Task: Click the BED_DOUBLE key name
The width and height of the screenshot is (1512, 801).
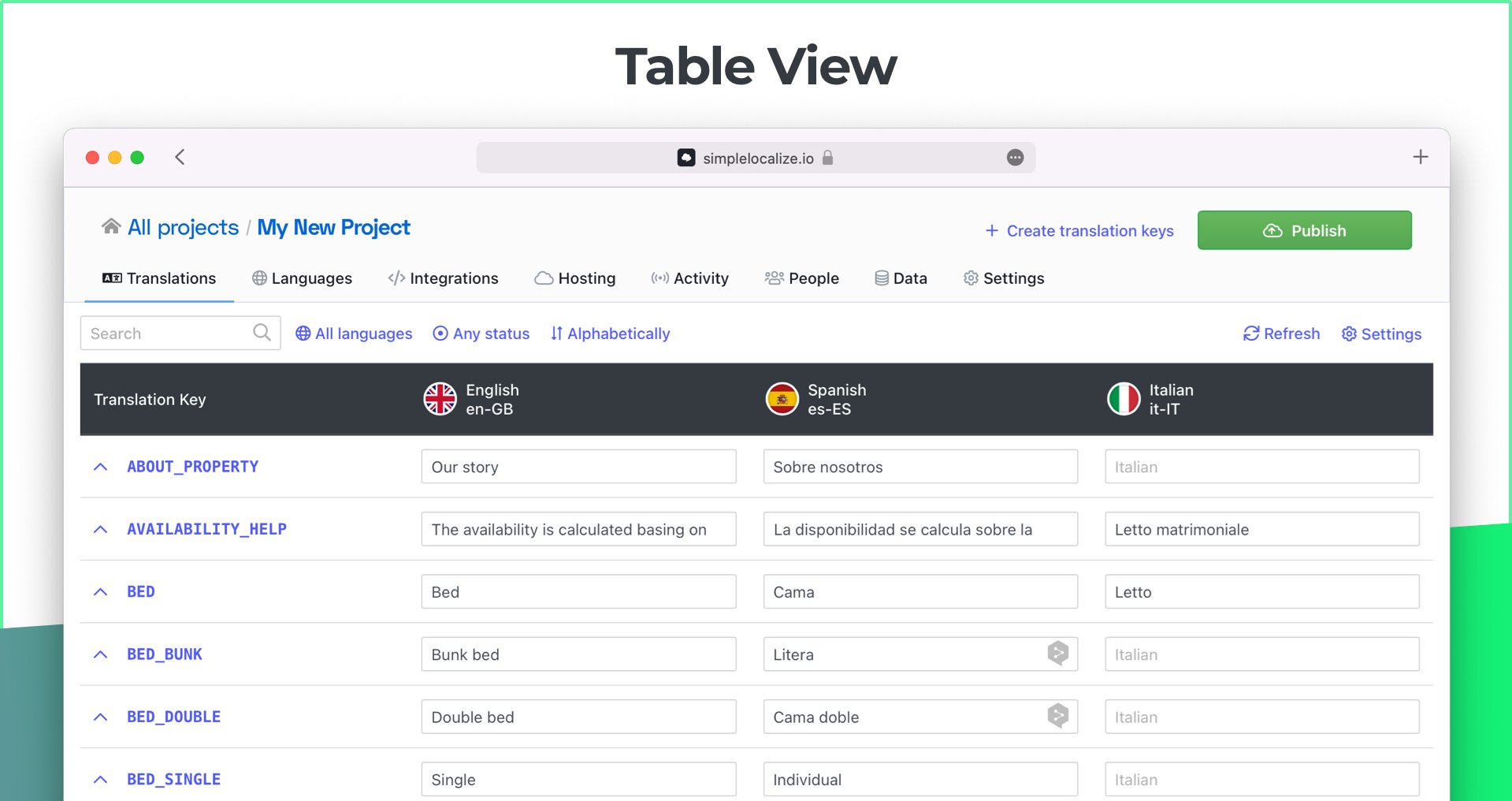Action: [174, 717]
